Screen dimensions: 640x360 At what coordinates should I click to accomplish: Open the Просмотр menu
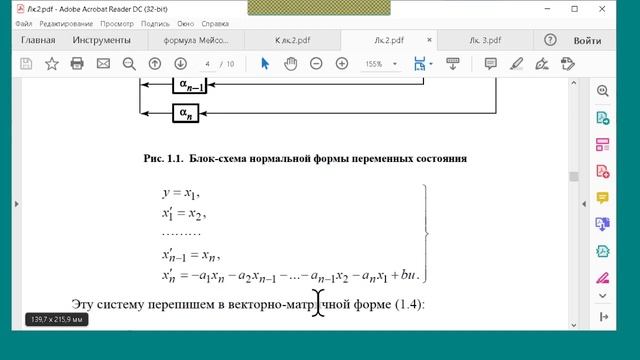coord(117,24)
